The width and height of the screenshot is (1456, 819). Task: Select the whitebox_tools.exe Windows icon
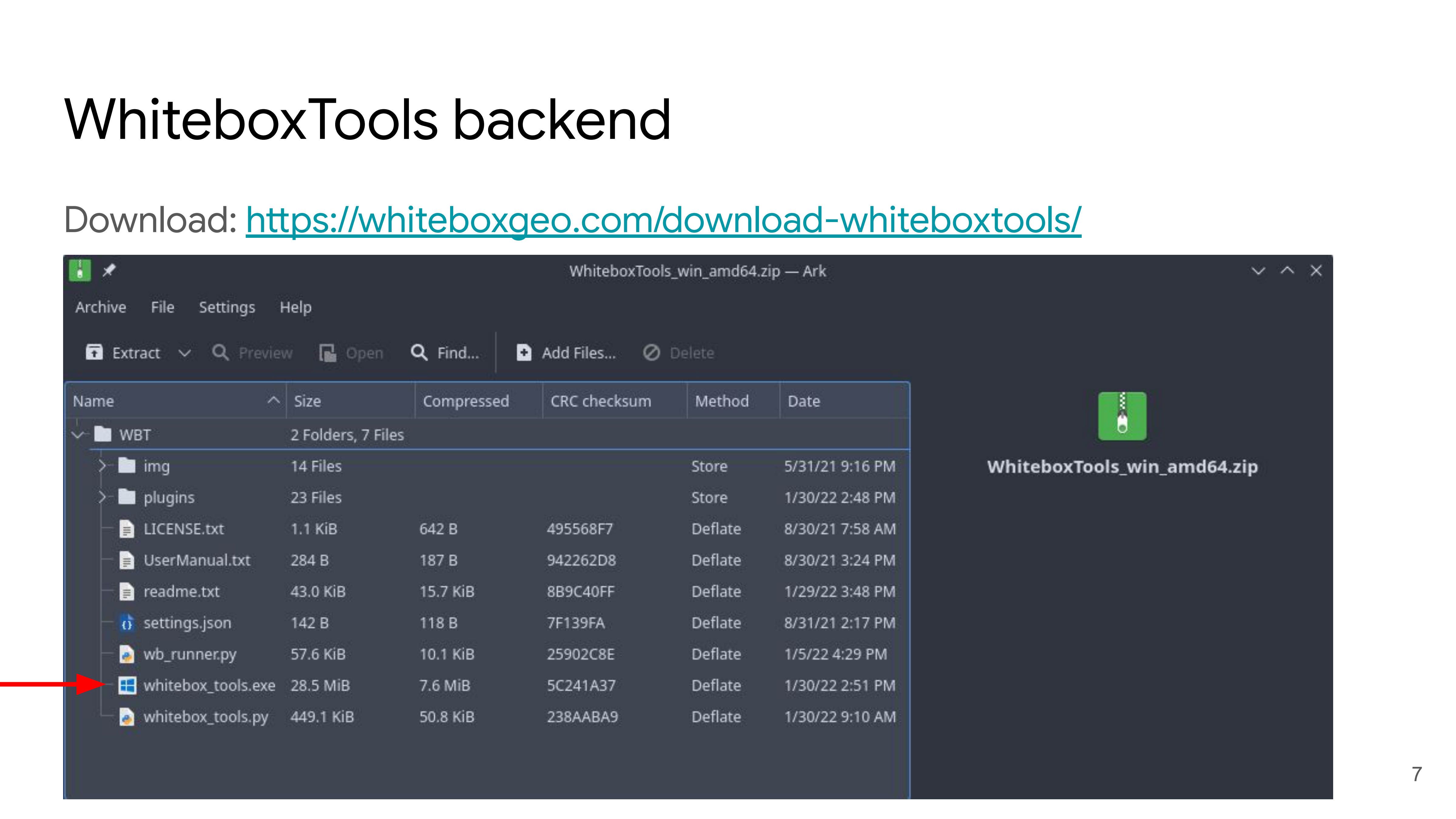(127, 686)
